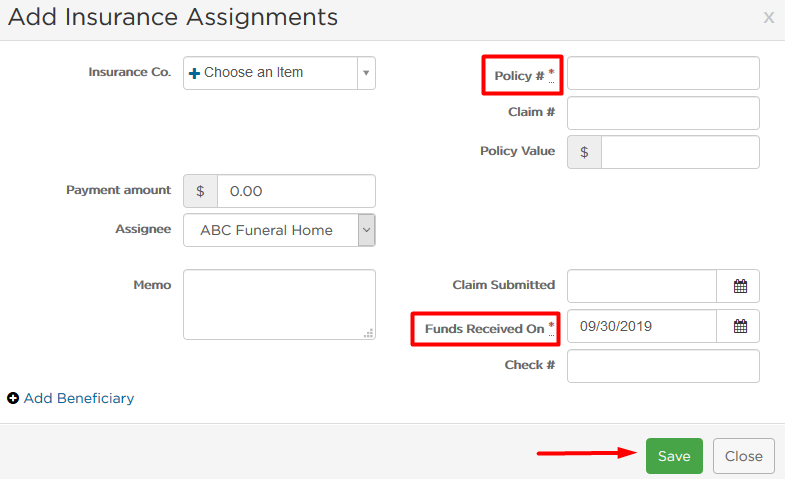Screen dimensions: 785x479
Task: Click into the Claim # field
Action: click(663, 113)
